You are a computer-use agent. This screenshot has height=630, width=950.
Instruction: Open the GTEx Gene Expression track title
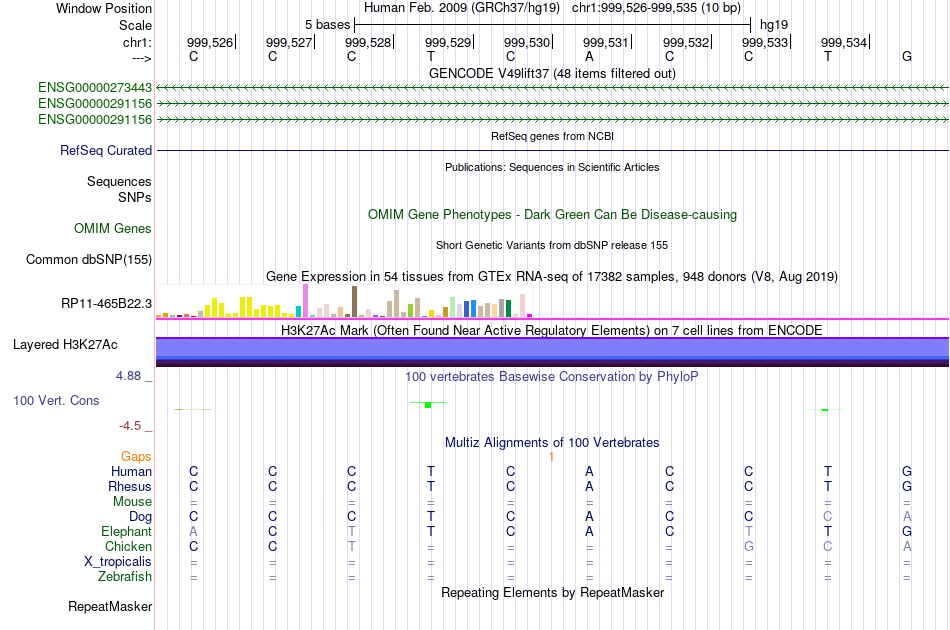(x=552, y=277)
